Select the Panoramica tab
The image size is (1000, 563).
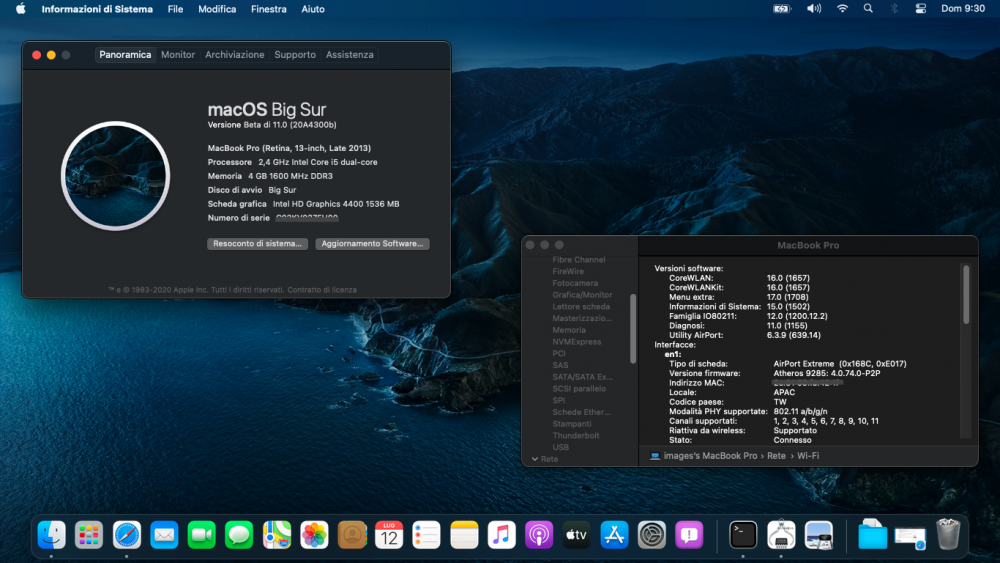tap(125, 55)
